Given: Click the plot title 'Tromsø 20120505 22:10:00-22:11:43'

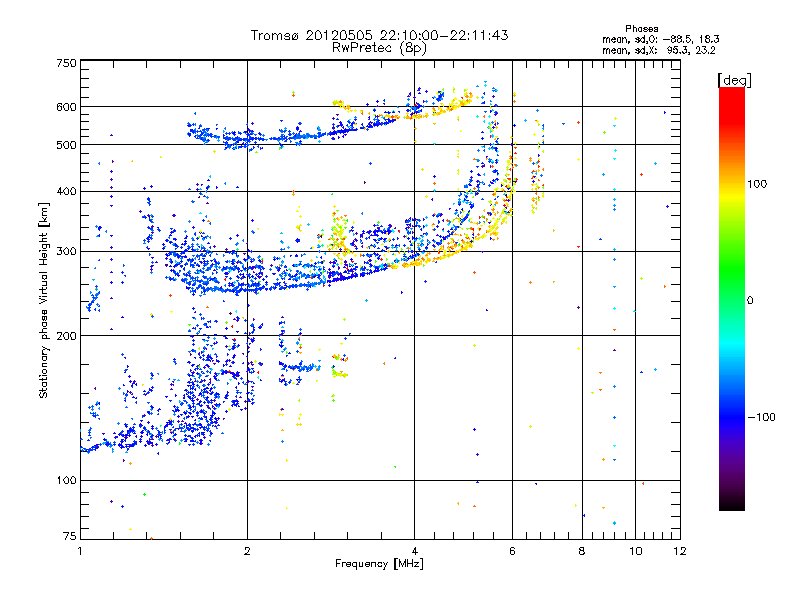Looking at the screenshot, I should pos(379,35).
